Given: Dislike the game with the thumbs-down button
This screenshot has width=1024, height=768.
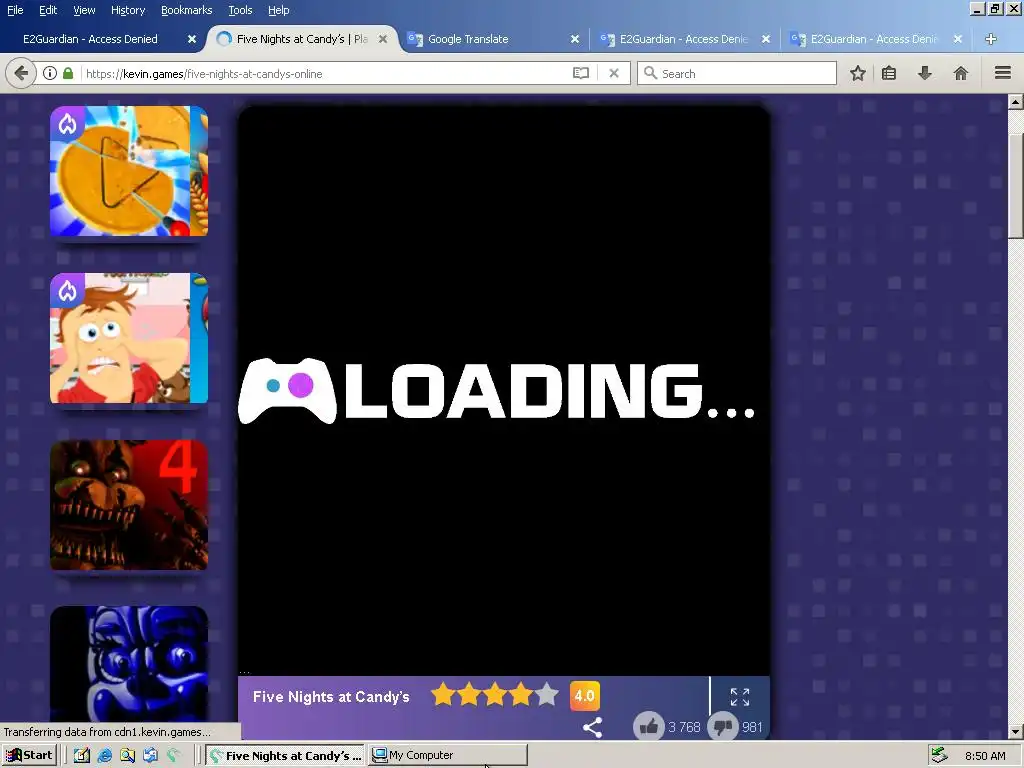Looking at the screenshot, I should click(x=723, y=727).
